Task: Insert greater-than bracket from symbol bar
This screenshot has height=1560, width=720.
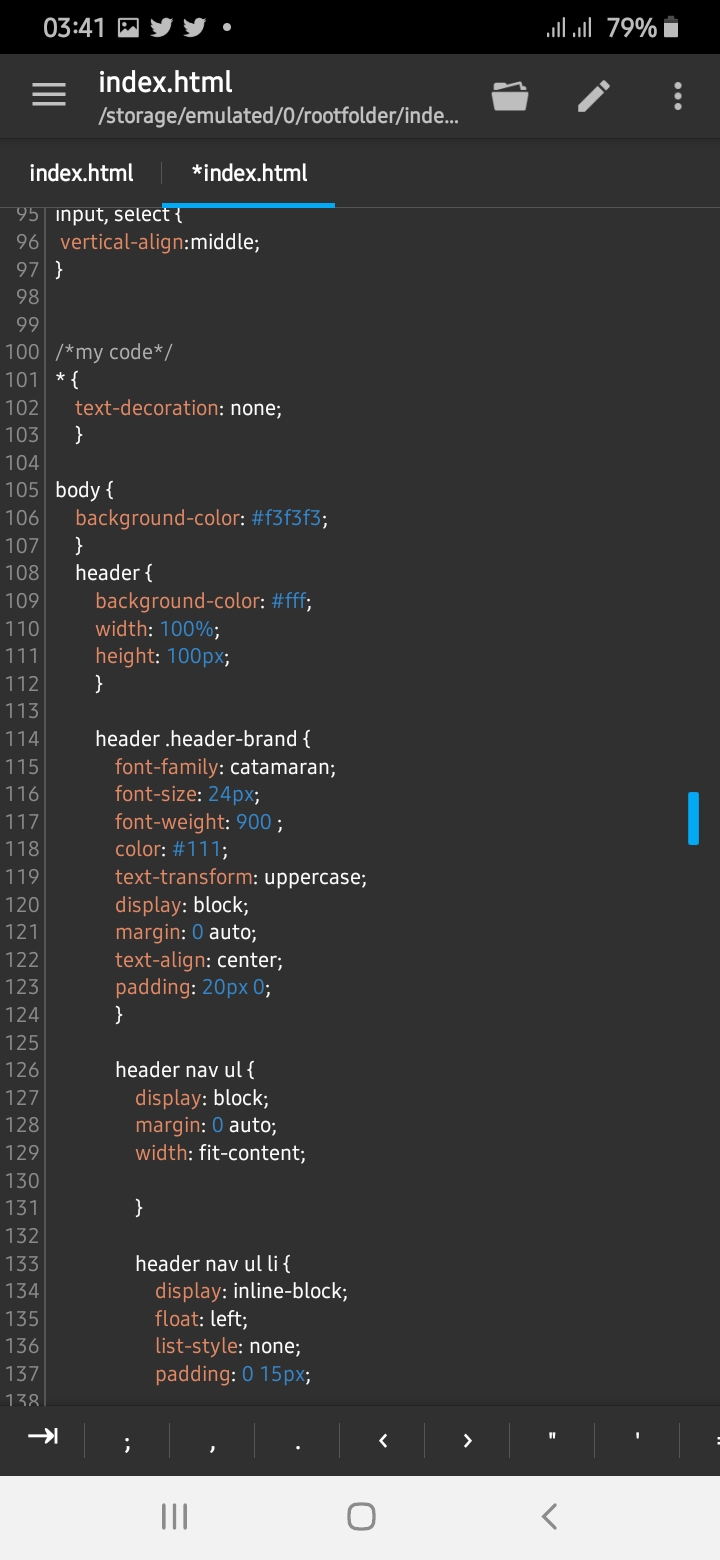Action: 467,1441
